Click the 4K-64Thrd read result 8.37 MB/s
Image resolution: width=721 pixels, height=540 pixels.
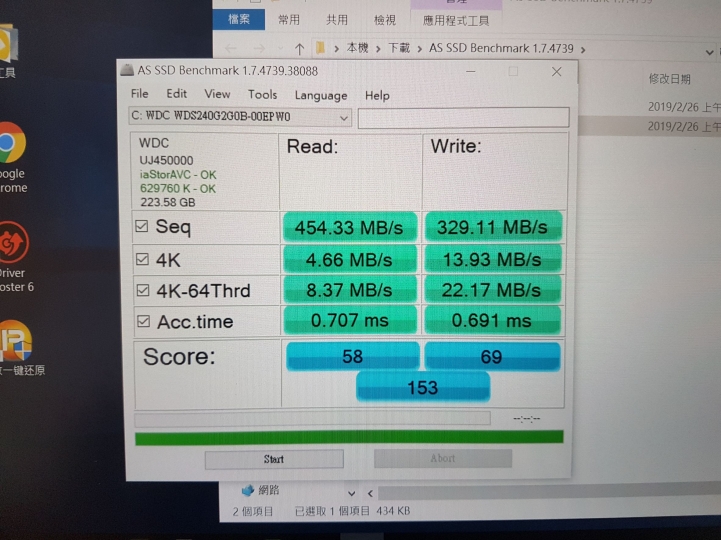pyautogui.click(x=349, y=290)
